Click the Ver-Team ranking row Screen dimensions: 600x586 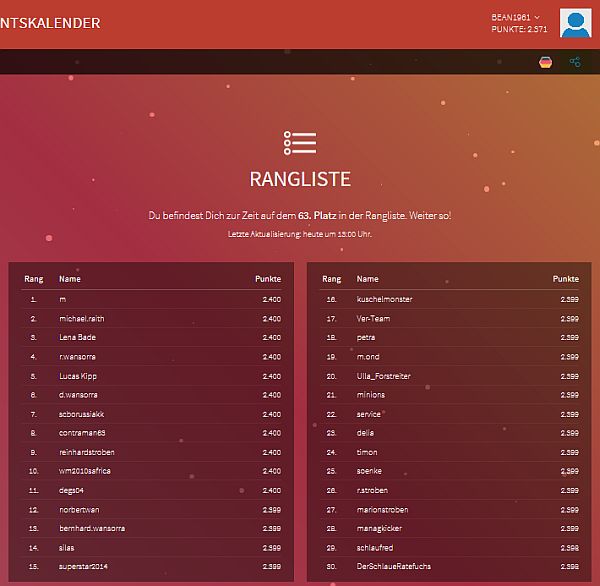pos(373,318)
